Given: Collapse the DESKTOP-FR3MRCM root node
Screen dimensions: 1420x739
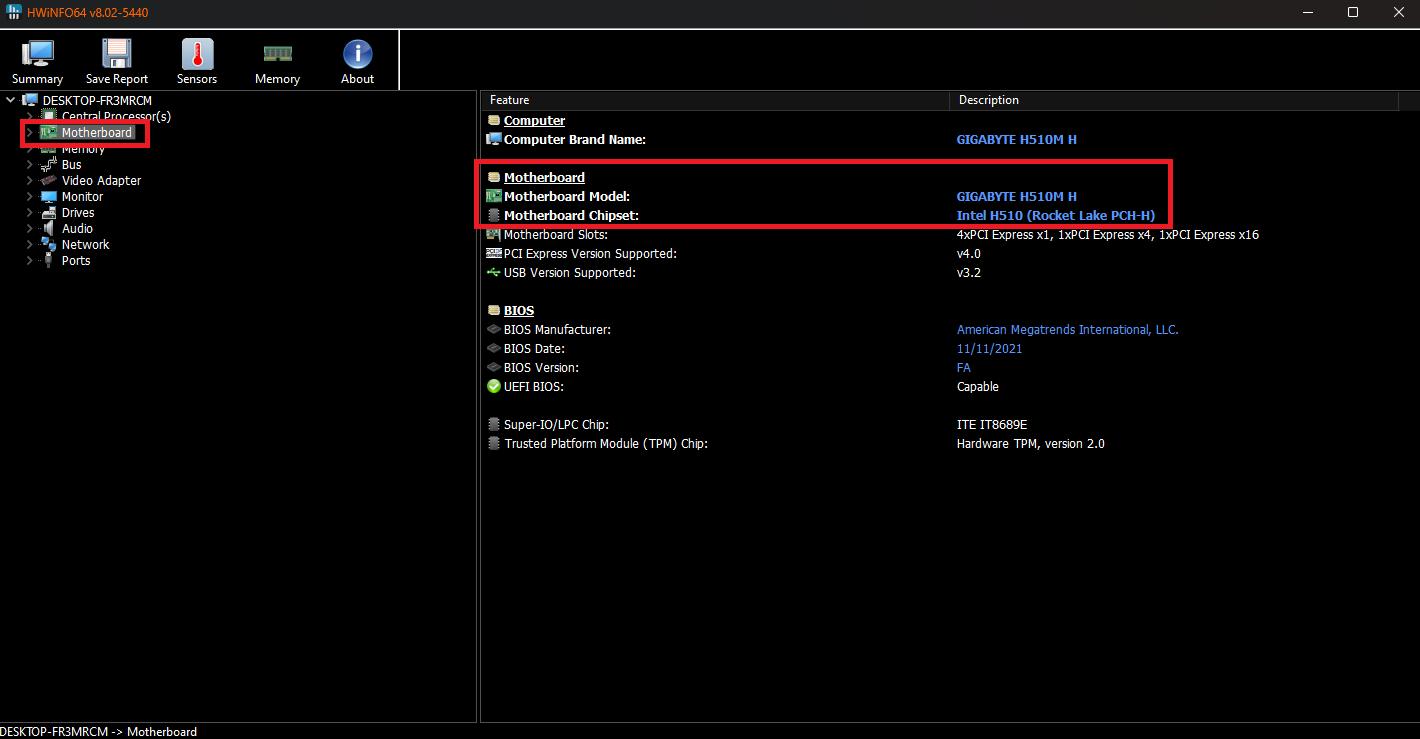Looking at the screenshot, I should (x=10, y=100).
